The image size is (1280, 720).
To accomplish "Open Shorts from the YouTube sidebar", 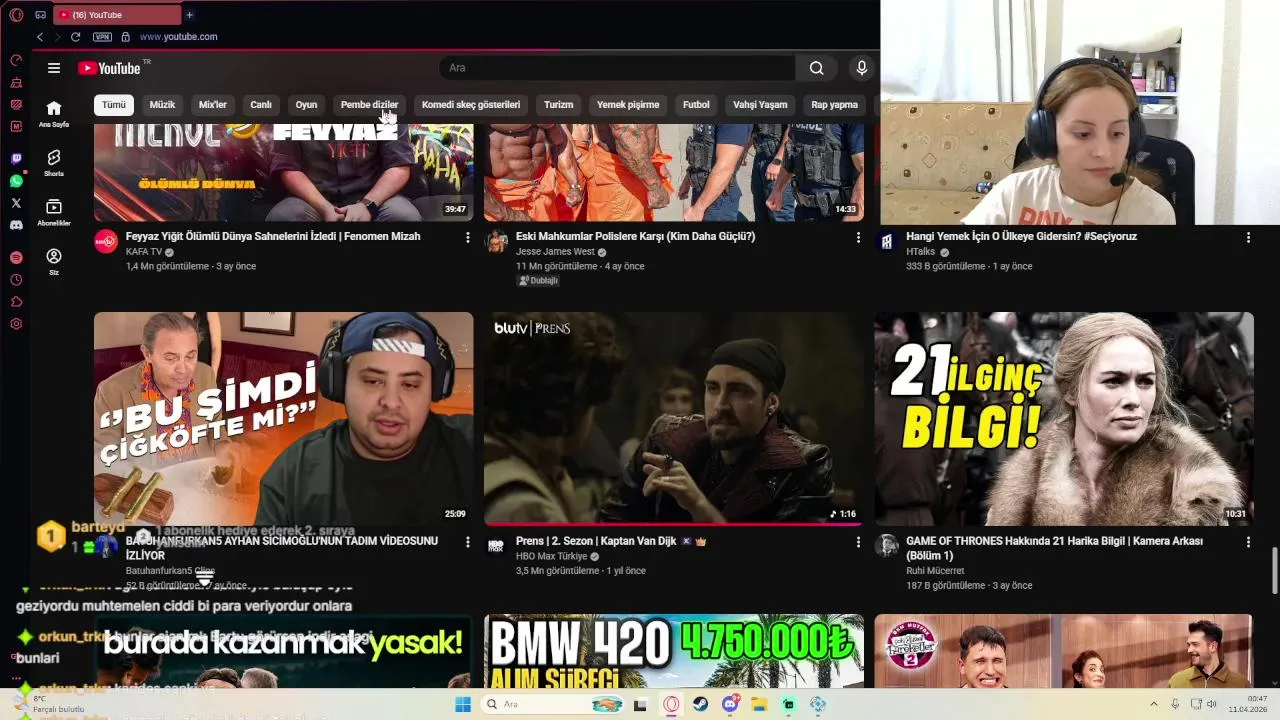I will click(54, 163).
